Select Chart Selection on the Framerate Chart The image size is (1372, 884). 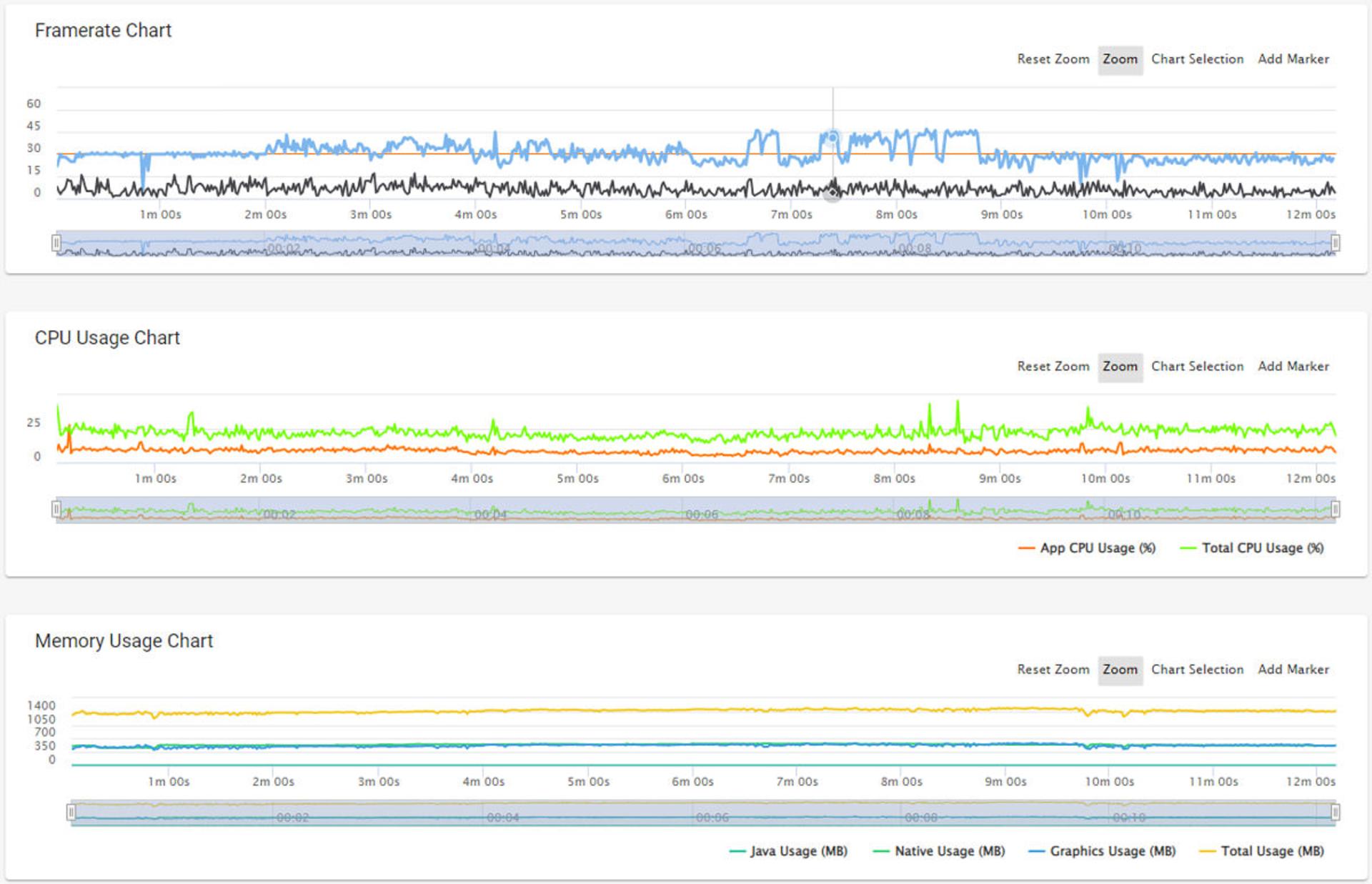point(1197,59)
